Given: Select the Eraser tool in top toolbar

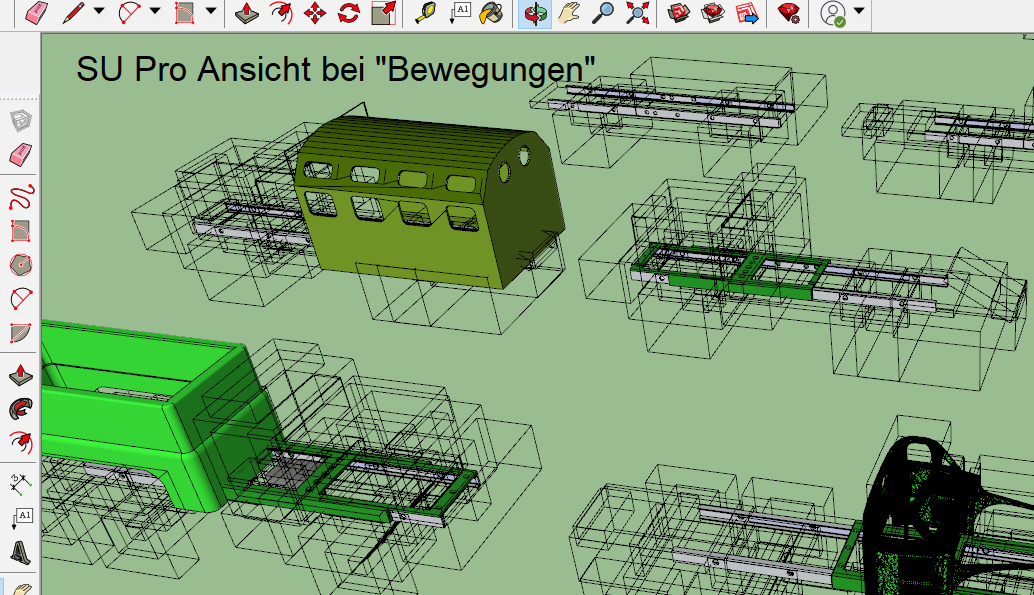Looking at the screenshot, I should pos(35,13).
